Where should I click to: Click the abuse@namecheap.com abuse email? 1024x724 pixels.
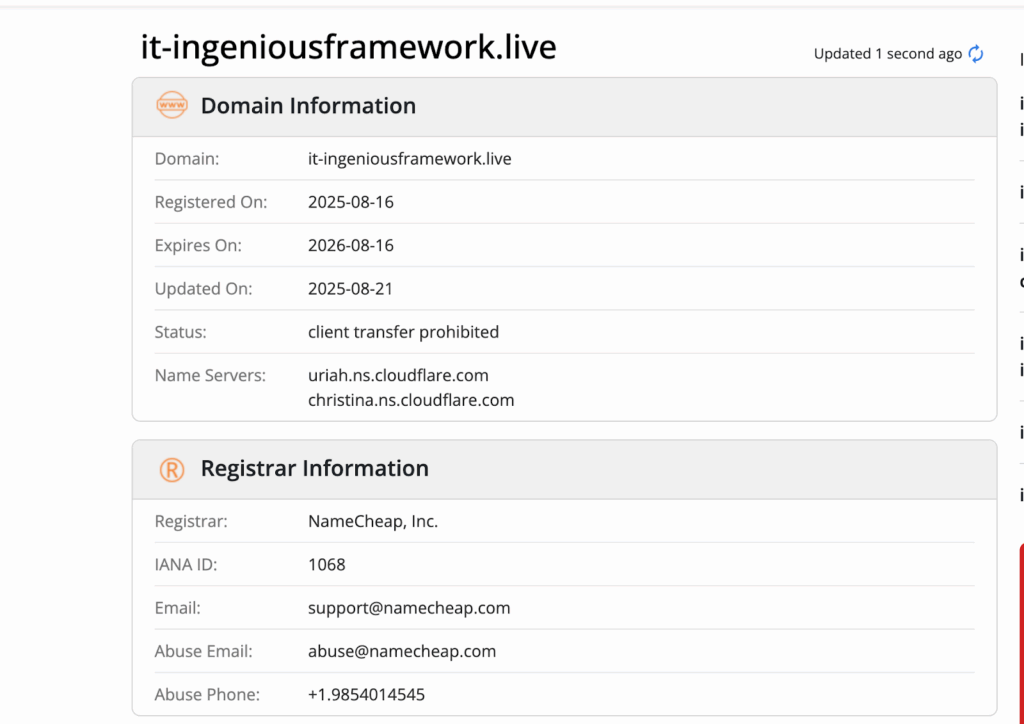pos(402,651)
